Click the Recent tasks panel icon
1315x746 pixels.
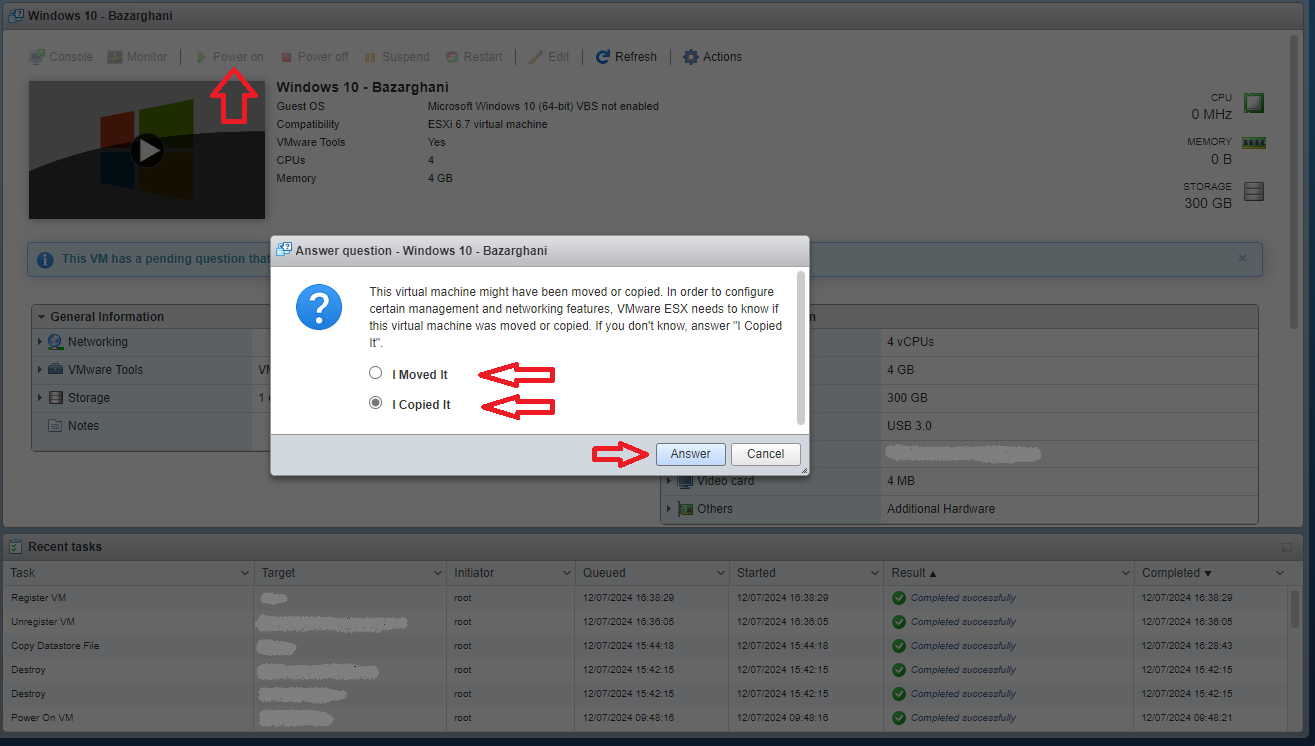click(16, 547)
